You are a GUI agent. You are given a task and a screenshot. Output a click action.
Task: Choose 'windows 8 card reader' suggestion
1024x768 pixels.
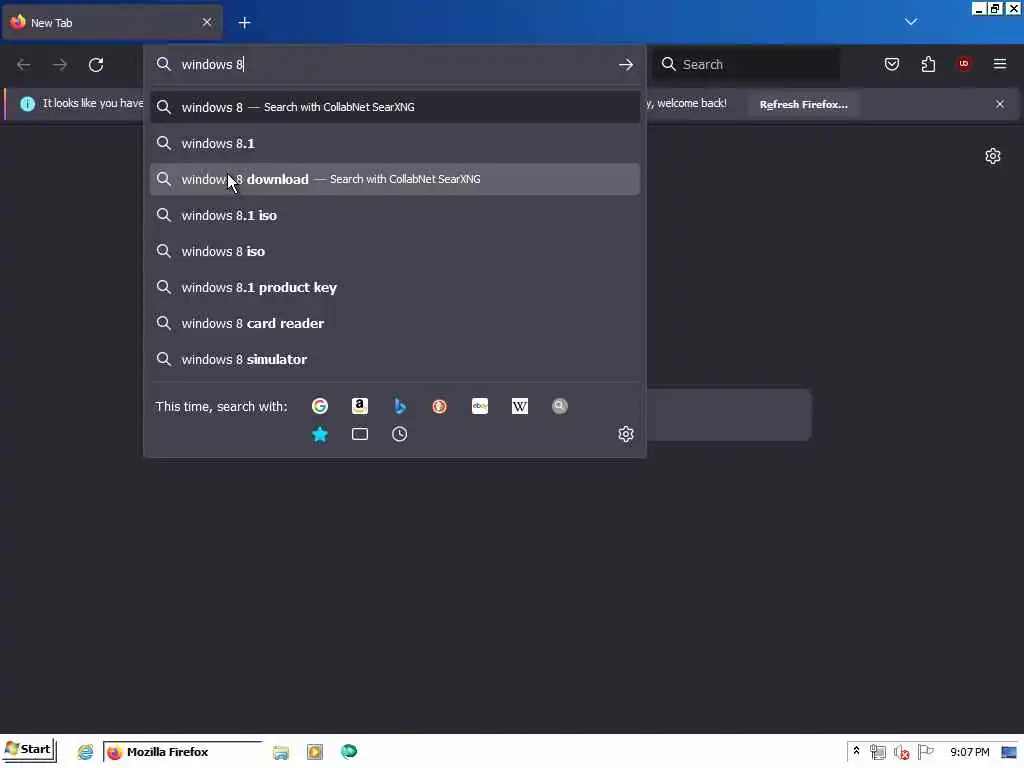(394, 323)
